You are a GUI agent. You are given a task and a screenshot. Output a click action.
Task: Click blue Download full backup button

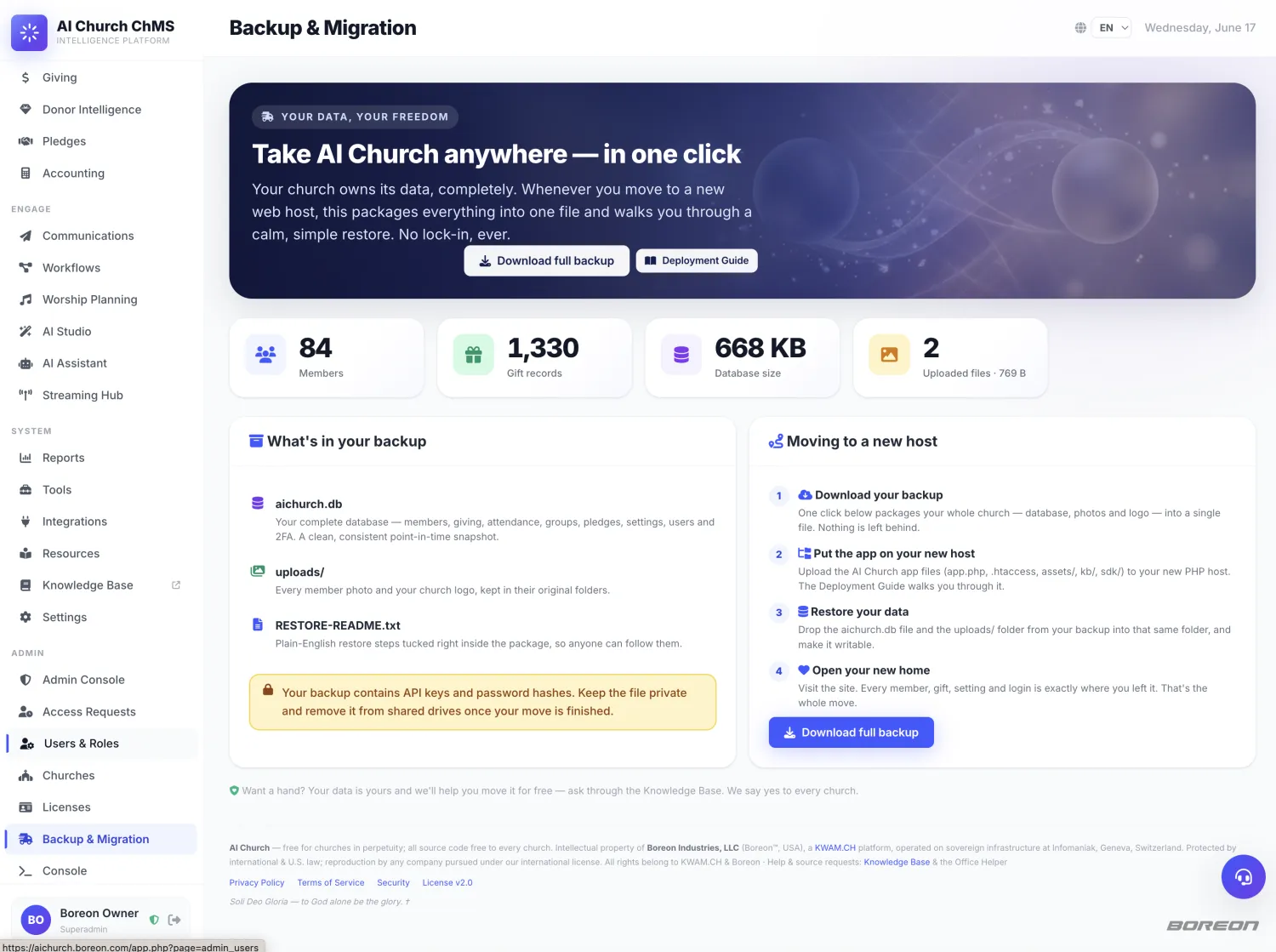coord(852,733)
